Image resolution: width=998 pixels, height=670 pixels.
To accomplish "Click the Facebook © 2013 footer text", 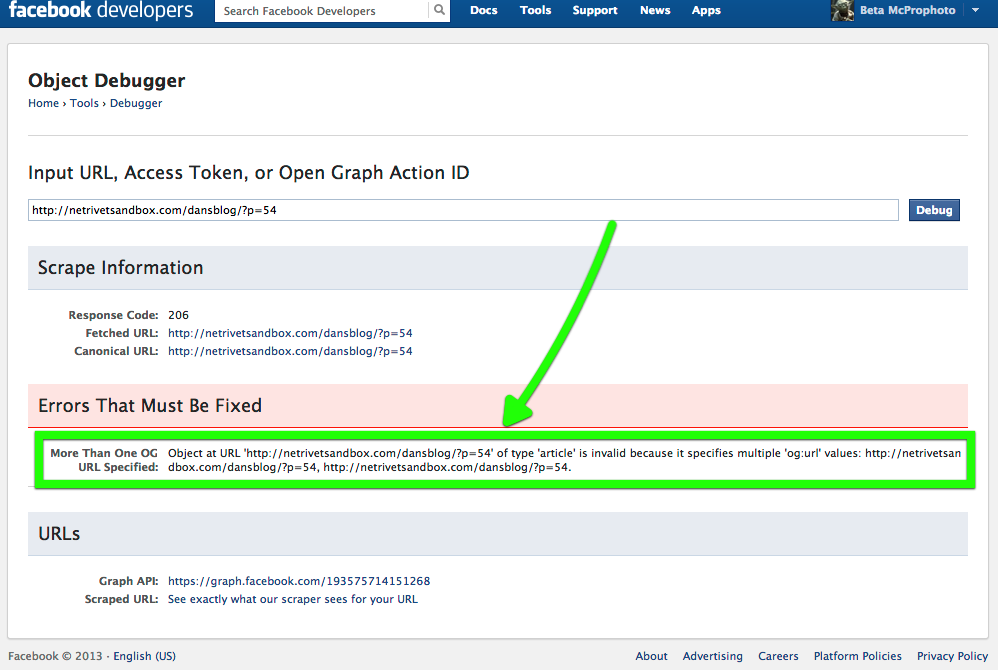I will tap(55, 656).
